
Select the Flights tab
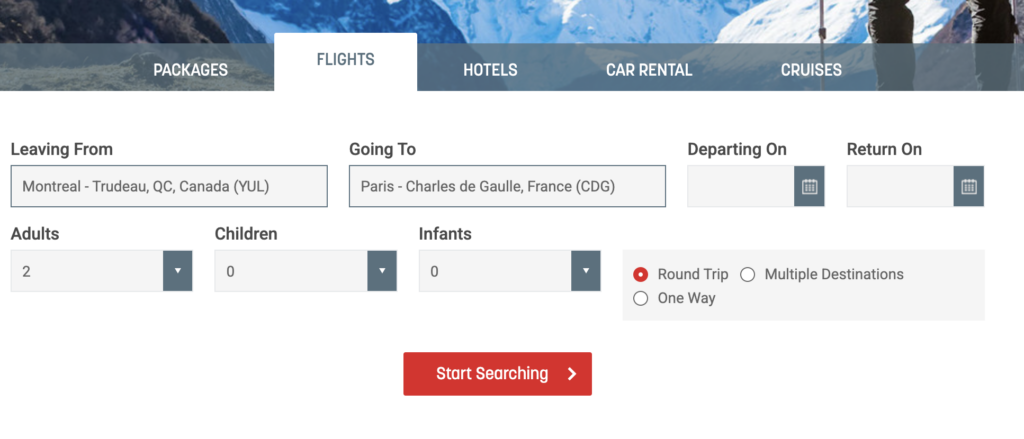(345, 60)
